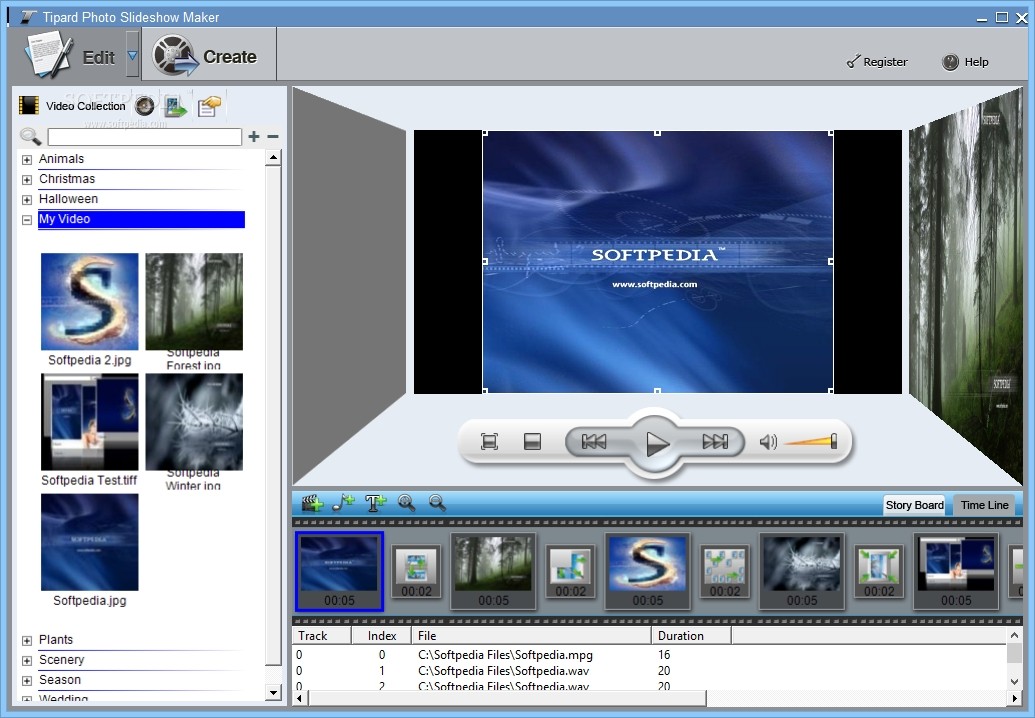This screenshot has height=718, width=1035.
Task: Open Help
Action: 964,61
